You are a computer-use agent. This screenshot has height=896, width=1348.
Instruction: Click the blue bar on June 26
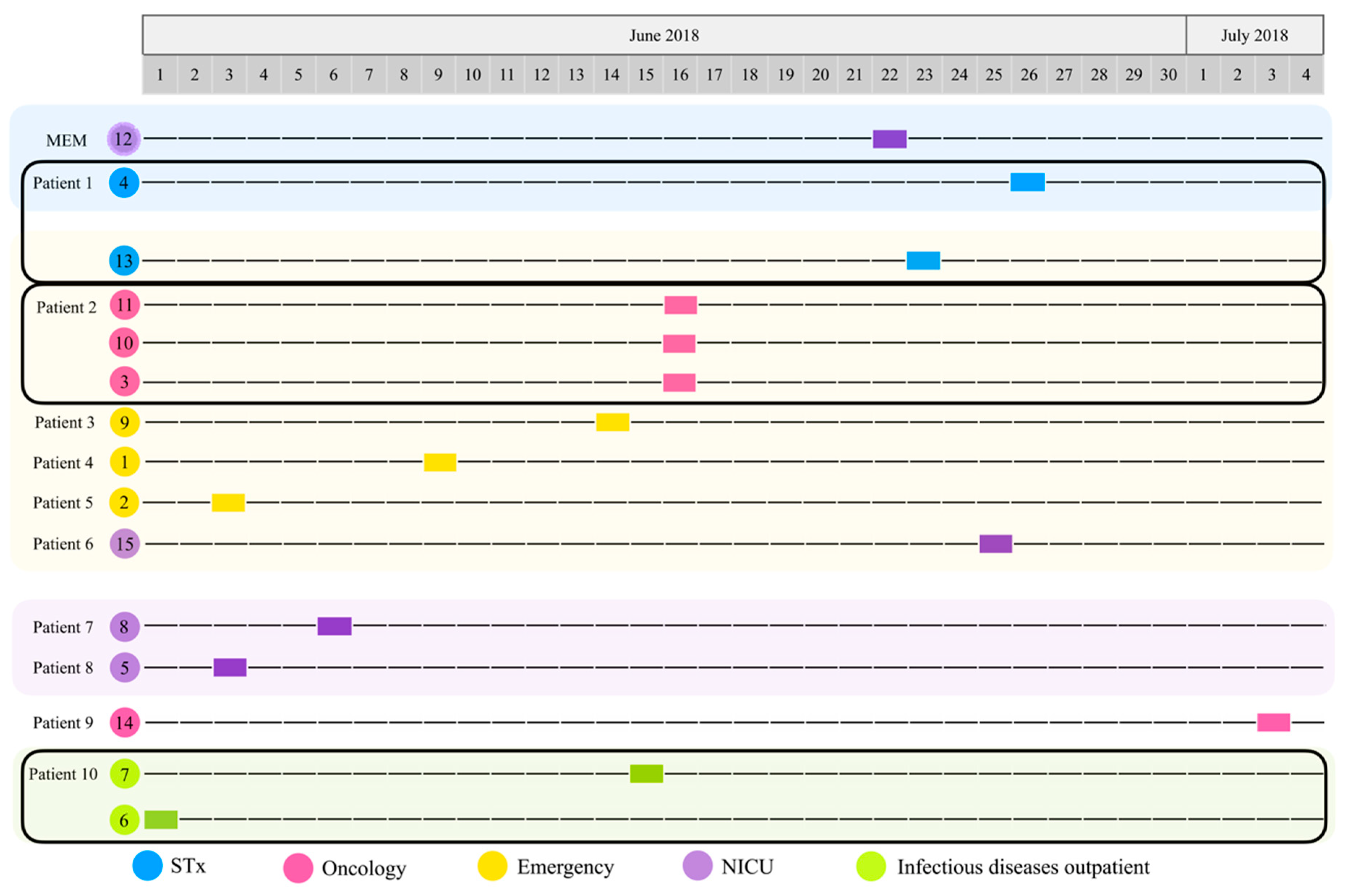(x=1027, y=182)
